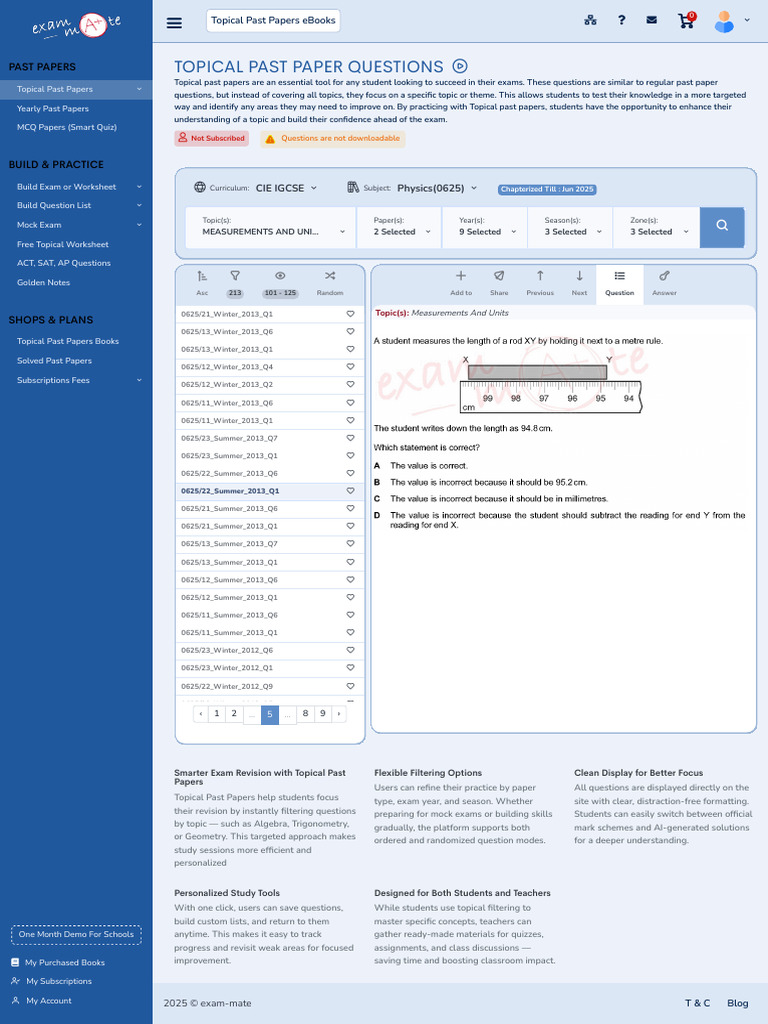Toggle heart for 0625/22_Summer_2013_Q1
The width and height of the screenshot is (768, 1024).
coord(350,491)
